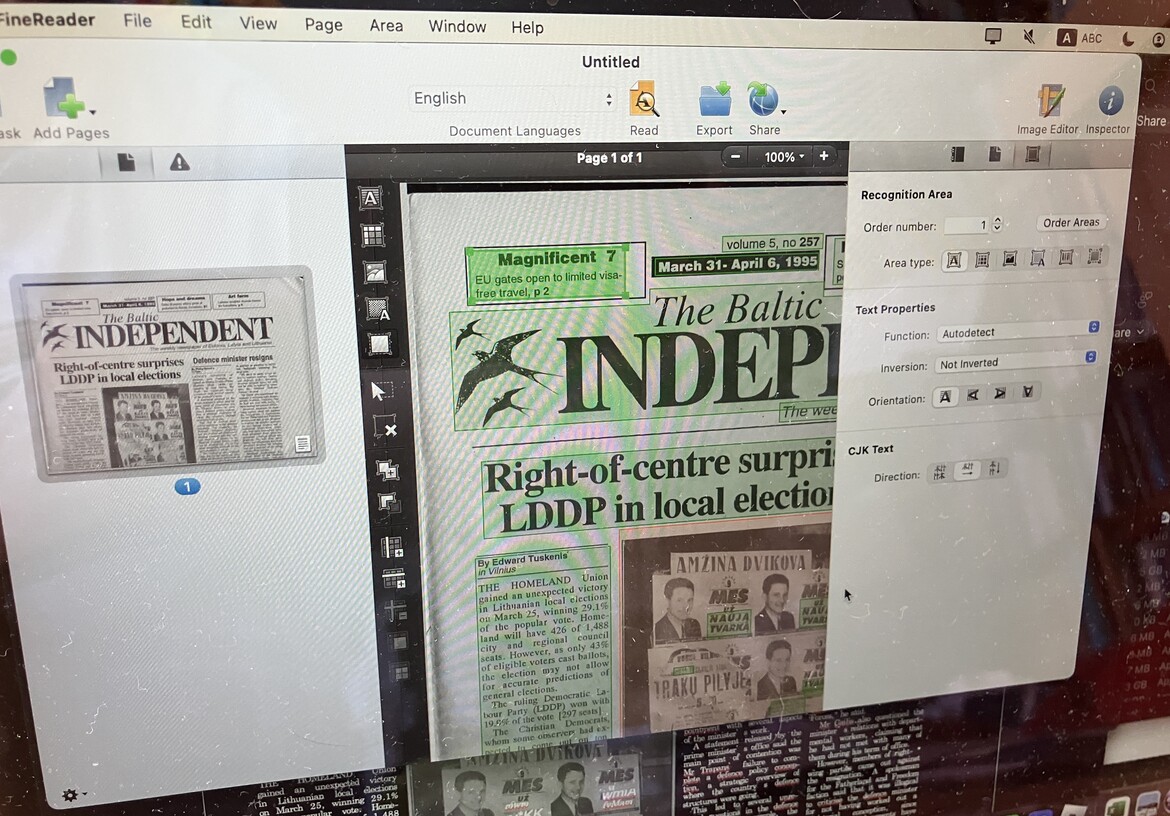Set area type to picture
This screenshot has width=1170, height=816.
(x=1009, y=259)
